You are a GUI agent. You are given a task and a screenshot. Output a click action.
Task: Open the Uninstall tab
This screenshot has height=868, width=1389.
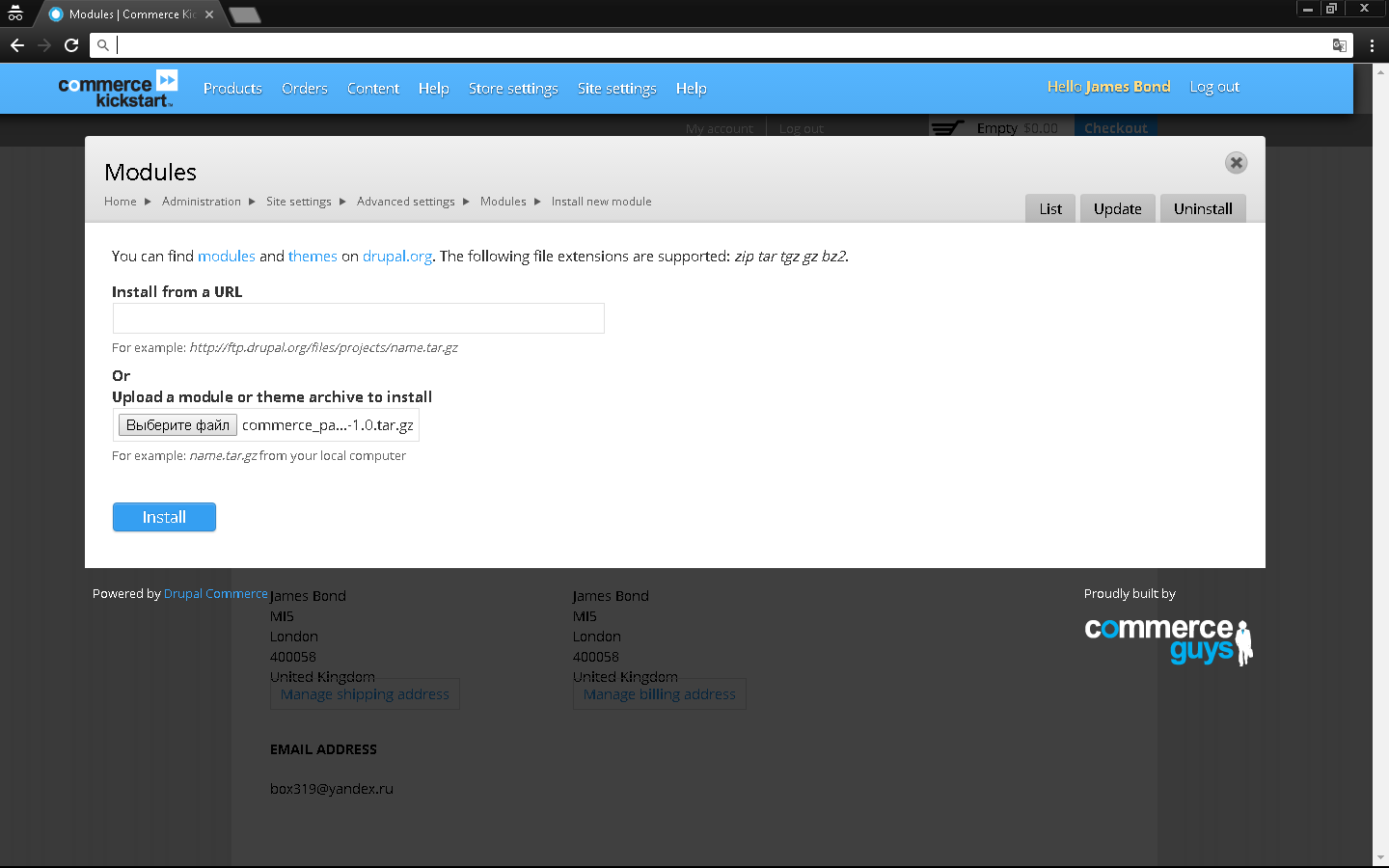[1203, 208]
